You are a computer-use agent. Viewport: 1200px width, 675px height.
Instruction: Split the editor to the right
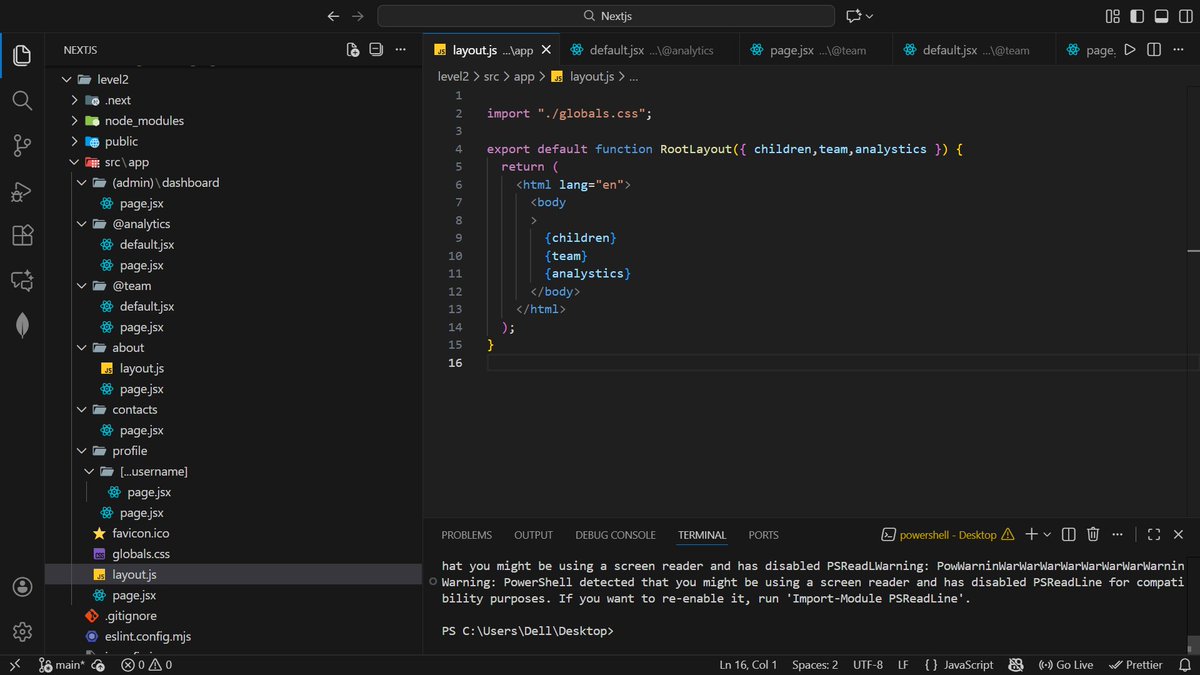point(1155,49)
